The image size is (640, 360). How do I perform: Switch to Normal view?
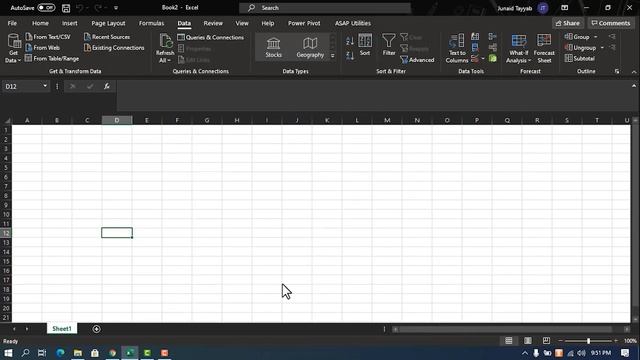(509, 341)
